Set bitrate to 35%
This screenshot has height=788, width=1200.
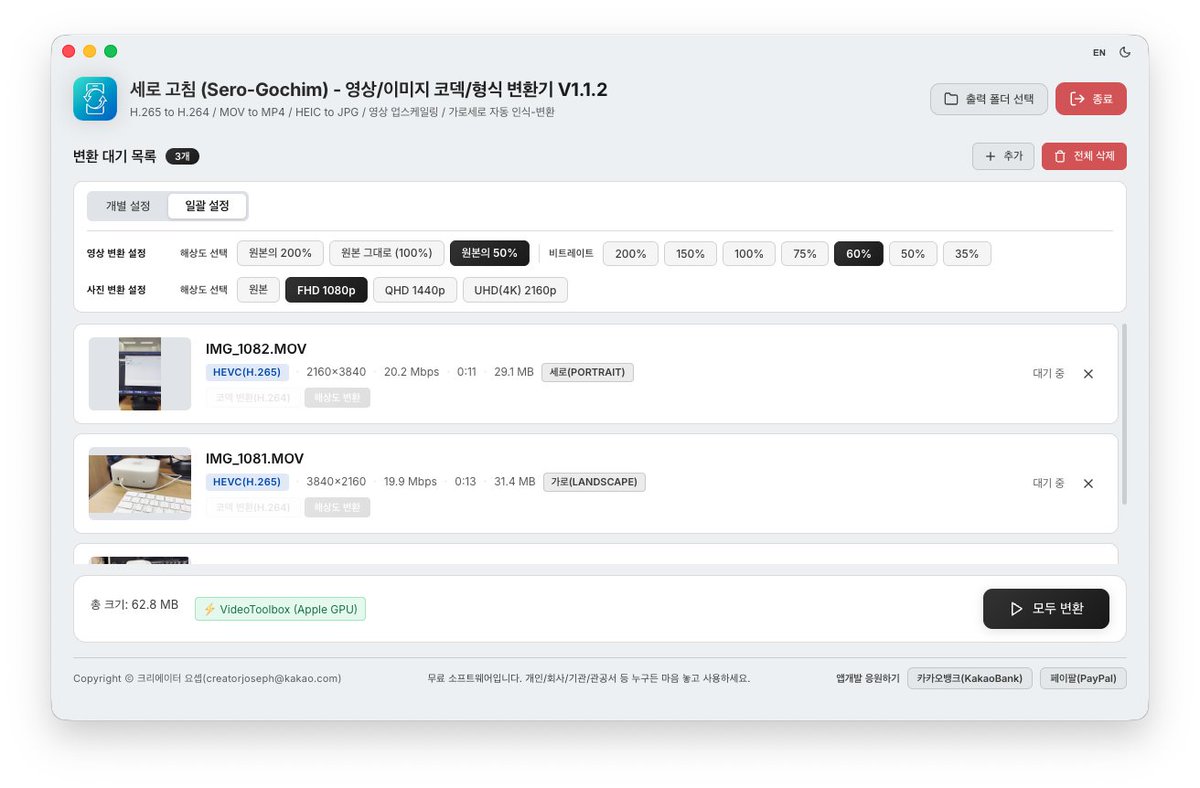[967, 253]
